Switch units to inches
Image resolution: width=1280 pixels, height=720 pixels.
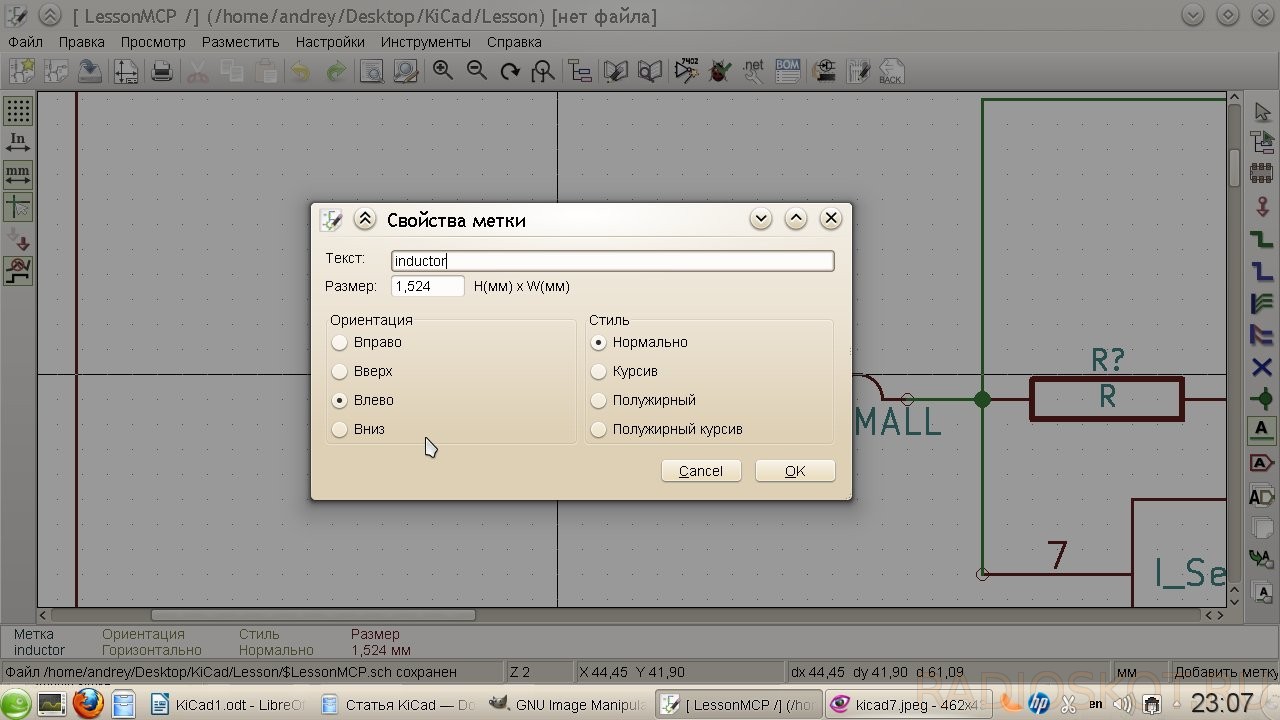click(18, 143)
